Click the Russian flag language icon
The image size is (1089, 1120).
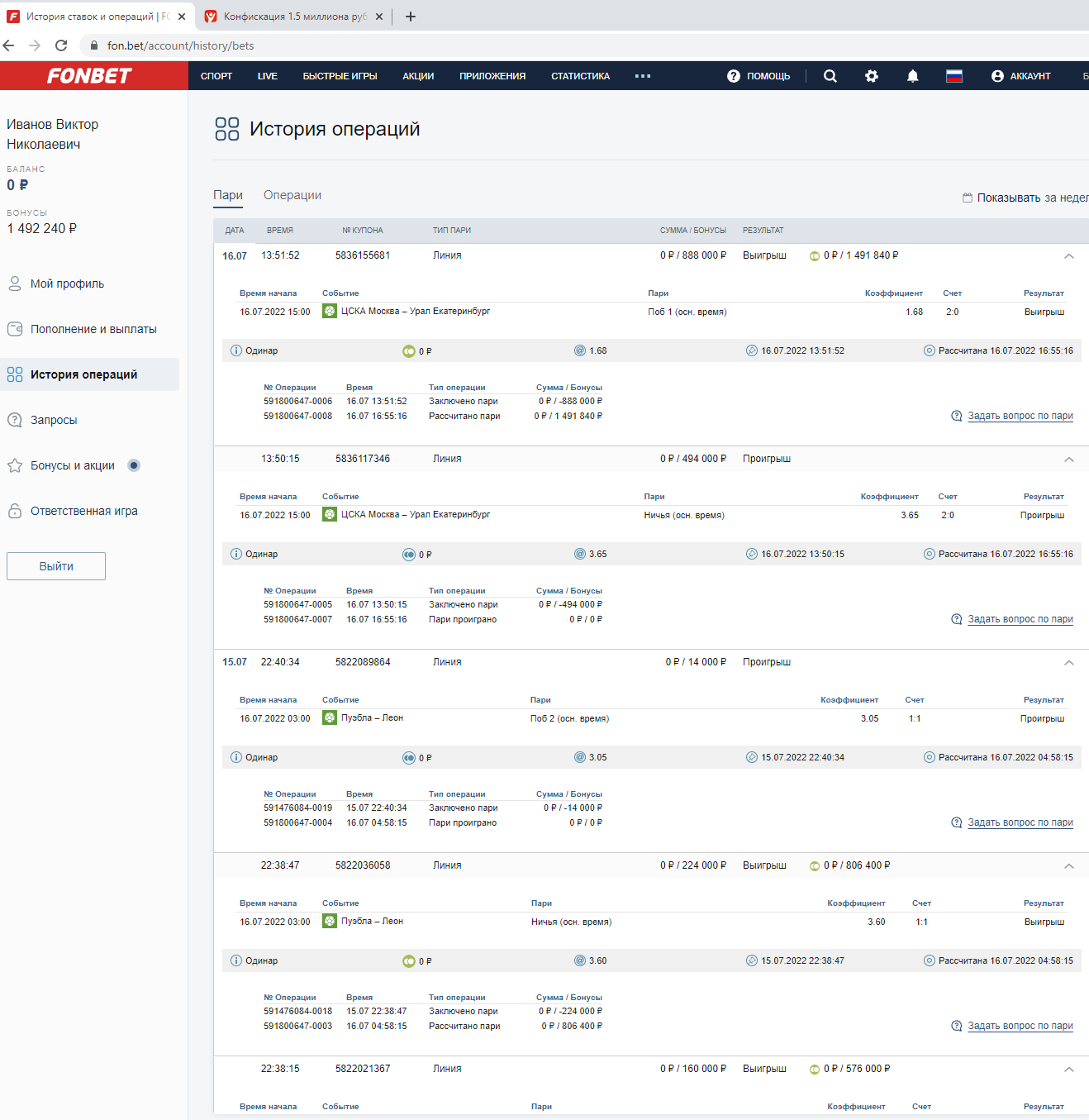coord(954,76)
